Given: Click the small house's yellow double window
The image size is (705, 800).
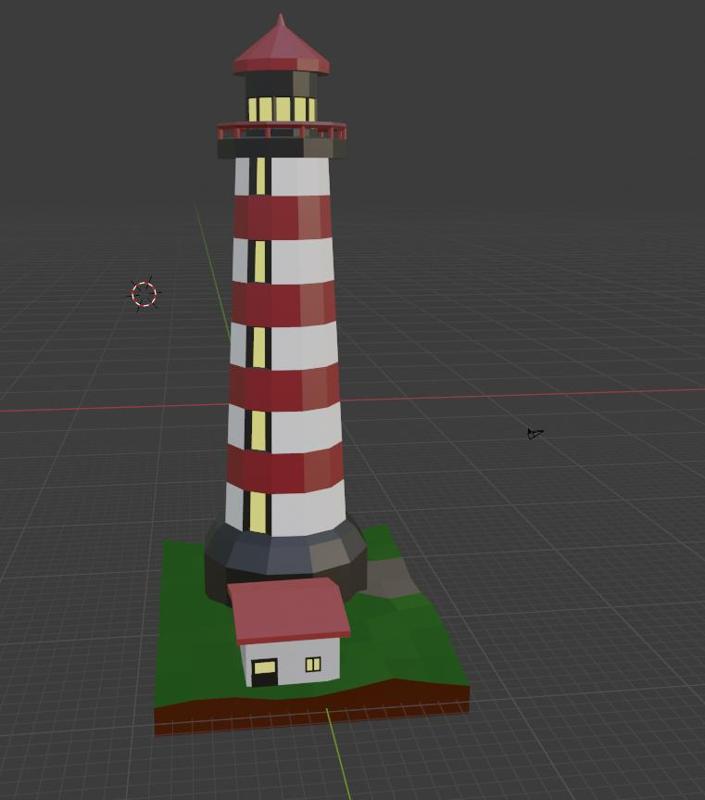Looking at the screenshot, I should pyautogui.click(x=313, y=664).
